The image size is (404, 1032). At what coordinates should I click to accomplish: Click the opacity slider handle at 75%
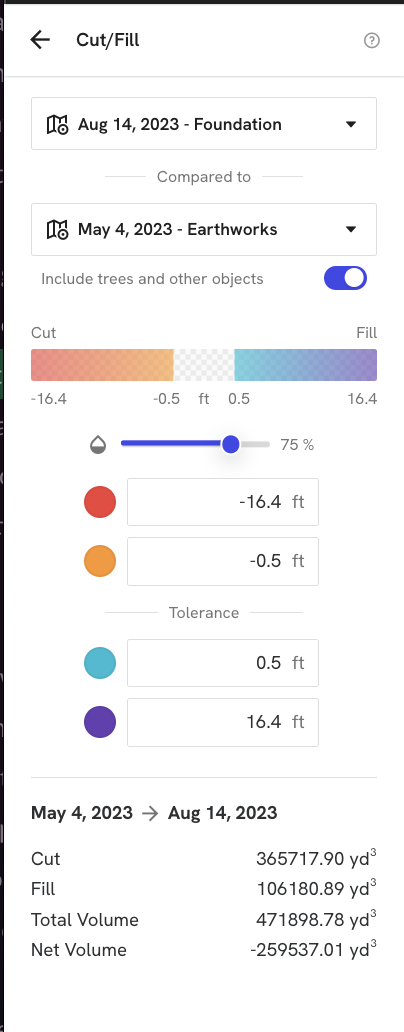point(230,444)
